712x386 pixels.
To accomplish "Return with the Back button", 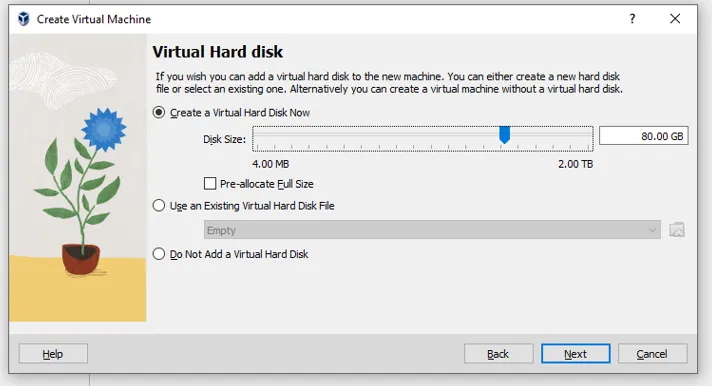I will [x=498, y=354].
